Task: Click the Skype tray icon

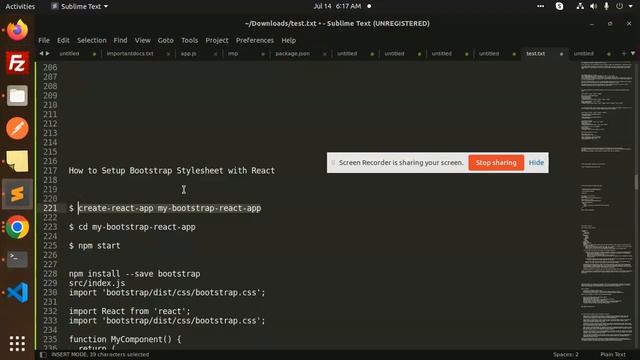Action: (x=560, y=6)
